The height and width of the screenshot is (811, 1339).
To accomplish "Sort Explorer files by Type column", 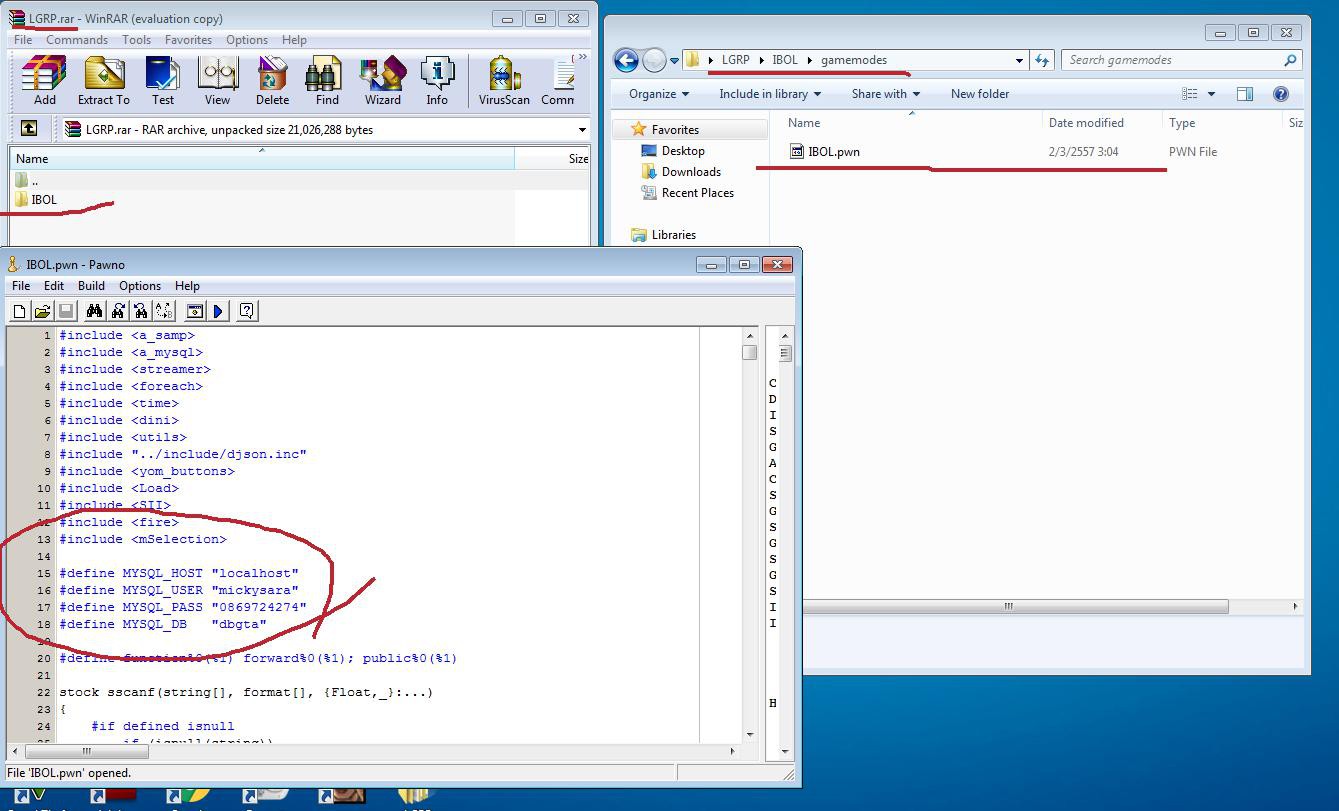I will click(1223, 123).
